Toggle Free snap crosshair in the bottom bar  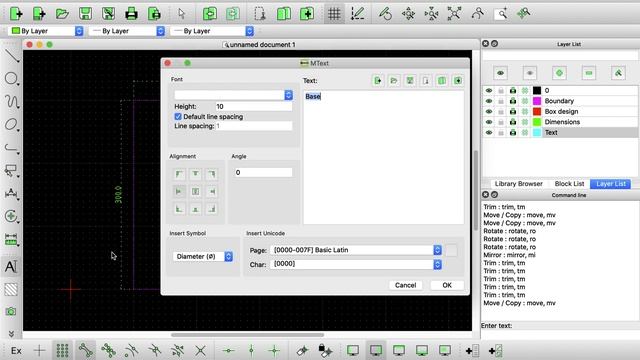pos(39,350)
